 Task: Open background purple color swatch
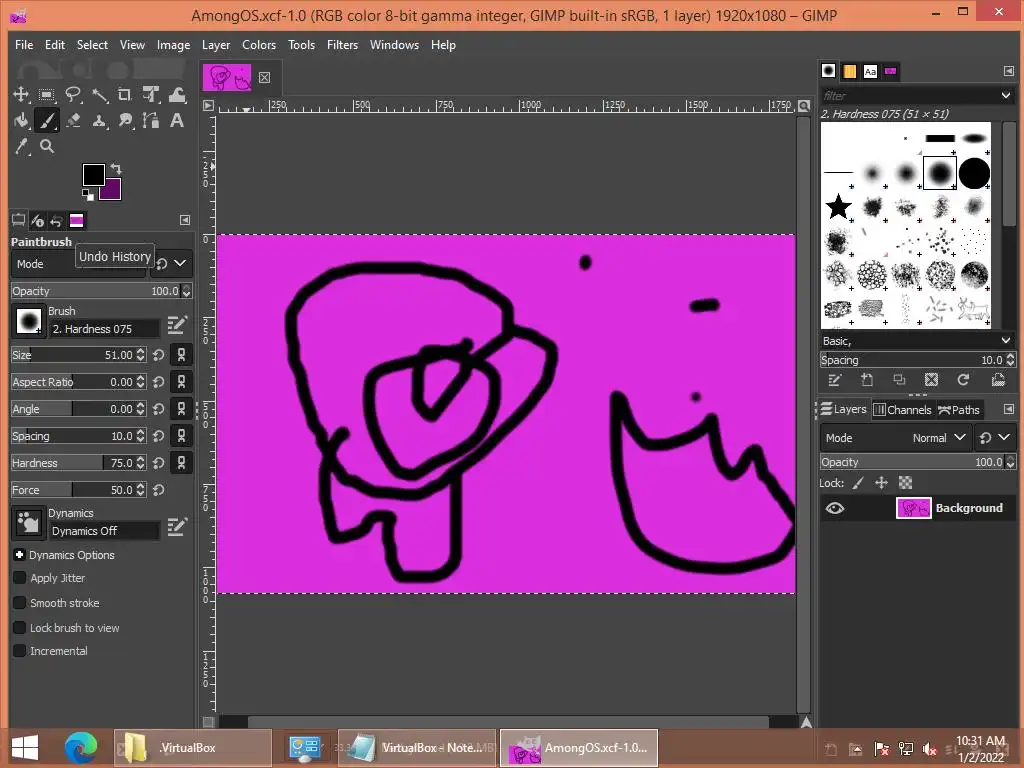113,191
